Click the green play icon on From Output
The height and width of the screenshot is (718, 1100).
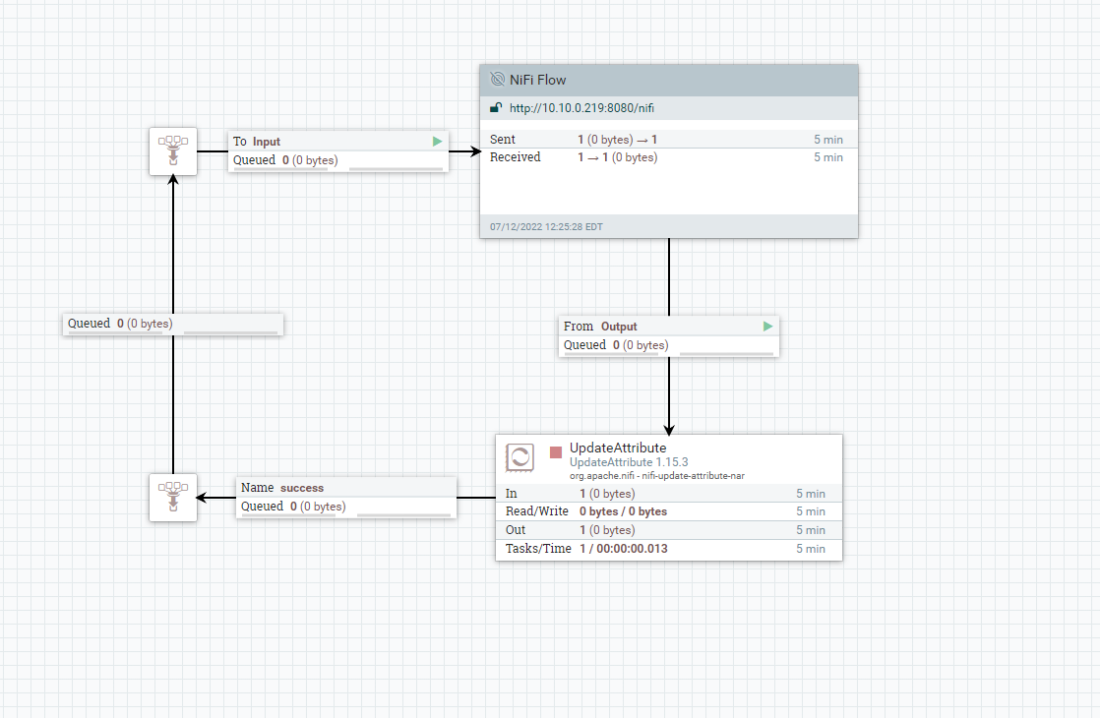768,326
